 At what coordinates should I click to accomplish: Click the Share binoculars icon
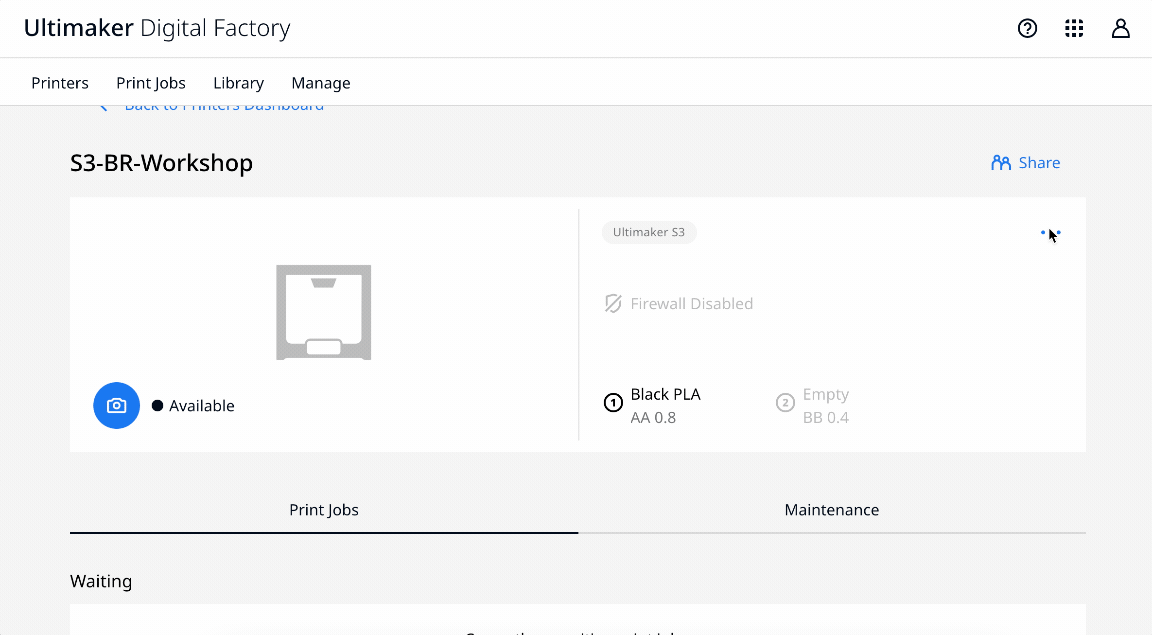999,162
